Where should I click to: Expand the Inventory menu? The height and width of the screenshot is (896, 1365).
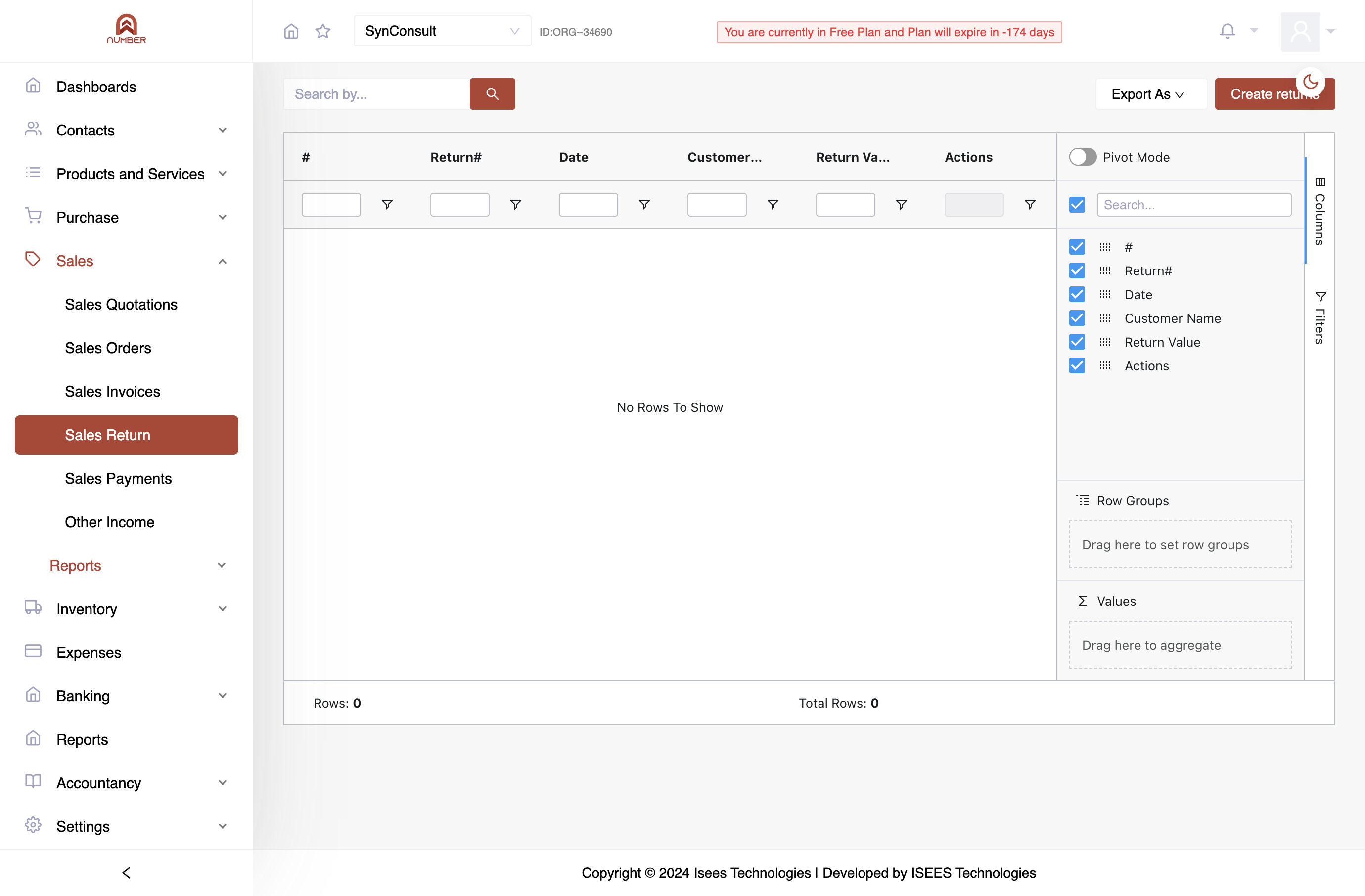tap(126, 609)
